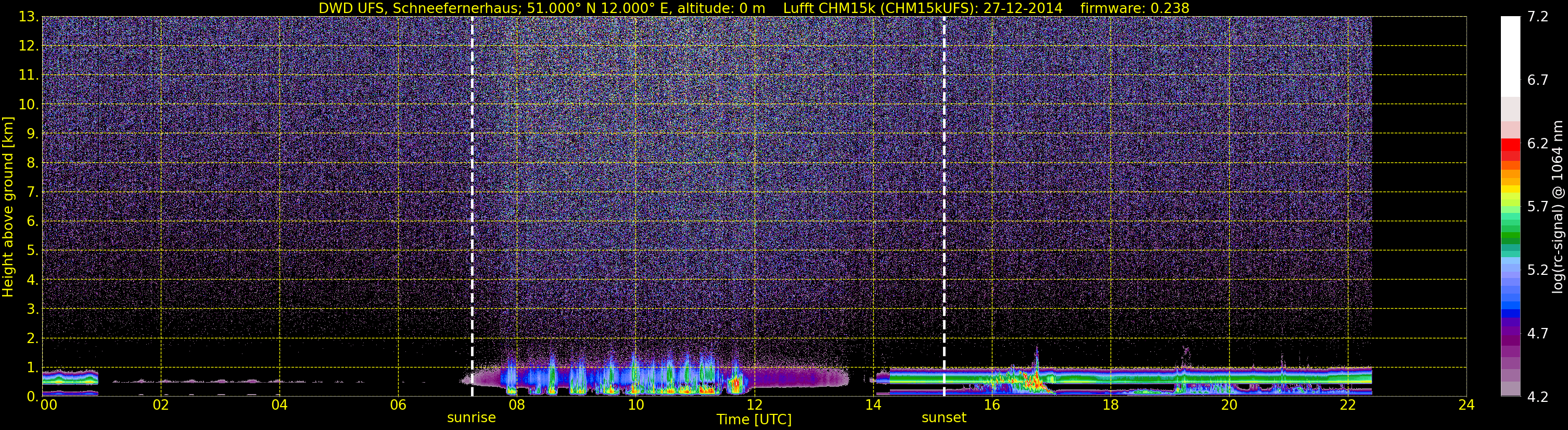This screenshot has height=430, width=1568.
Task: Click the white dashed sunset line
Action: [x=944, y=206]
